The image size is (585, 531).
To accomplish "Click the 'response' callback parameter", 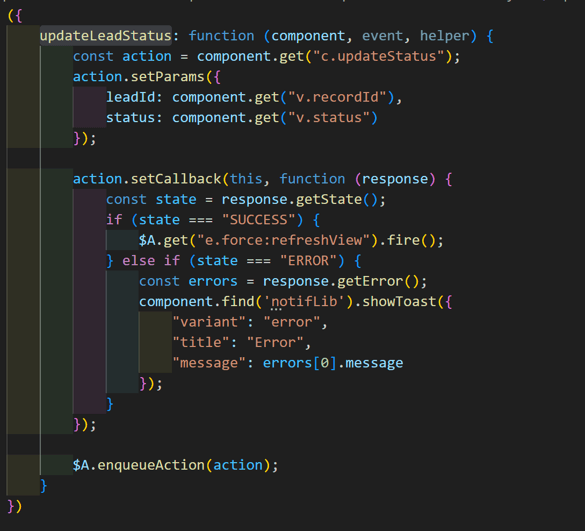I will 395,179.
